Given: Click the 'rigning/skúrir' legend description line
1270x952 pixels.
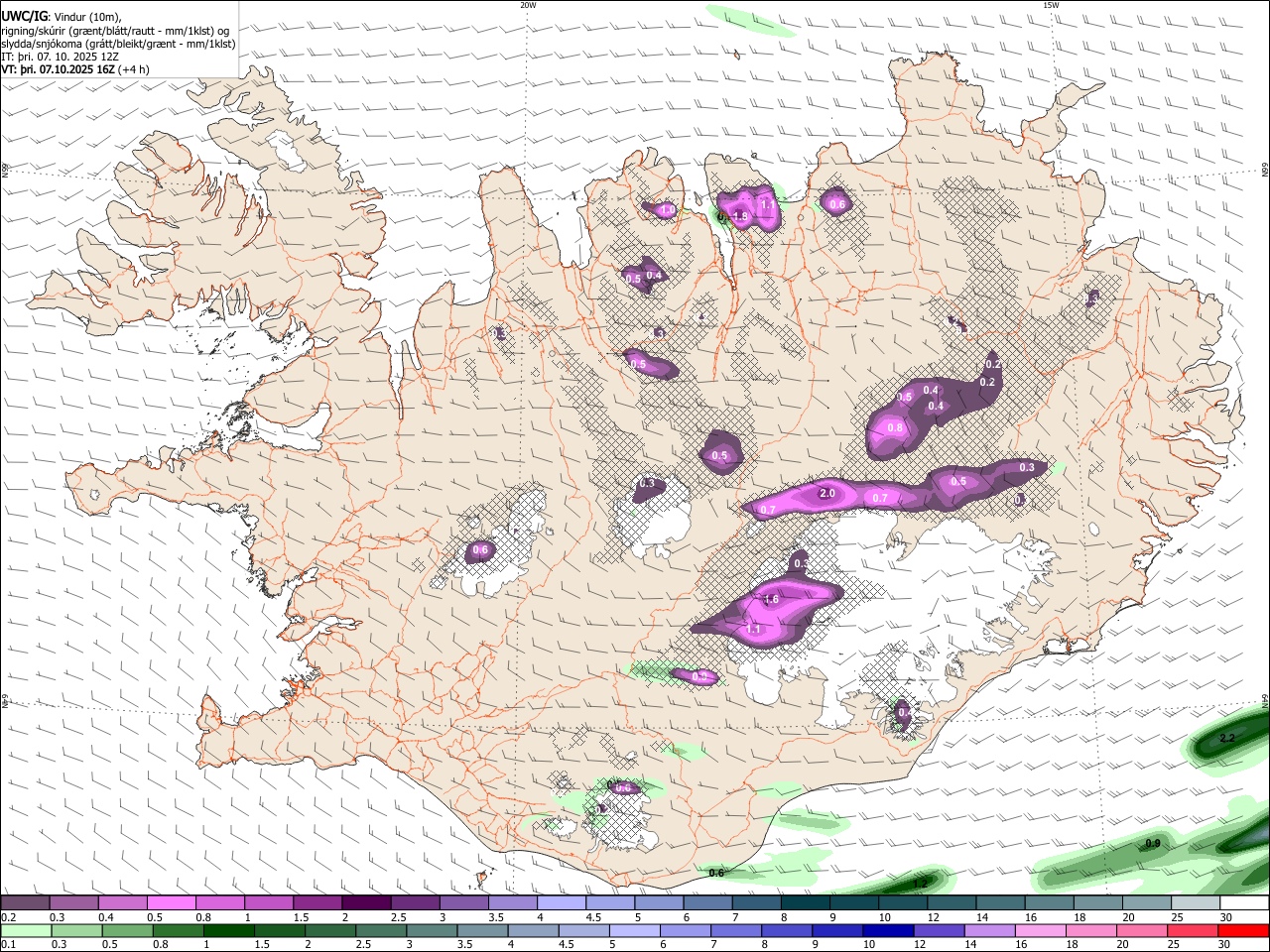Looking at the screenshot, I should pyautogui.click(x=115, y=30).
